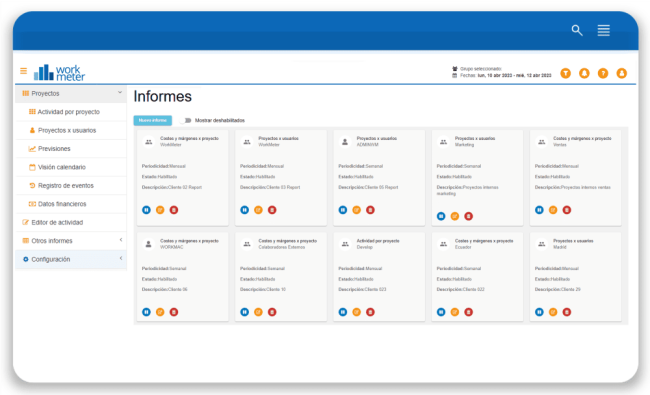The width and height of the screenshot is (650, 395).
Task: Open the orange help question-mark icon
Action: 603,73
